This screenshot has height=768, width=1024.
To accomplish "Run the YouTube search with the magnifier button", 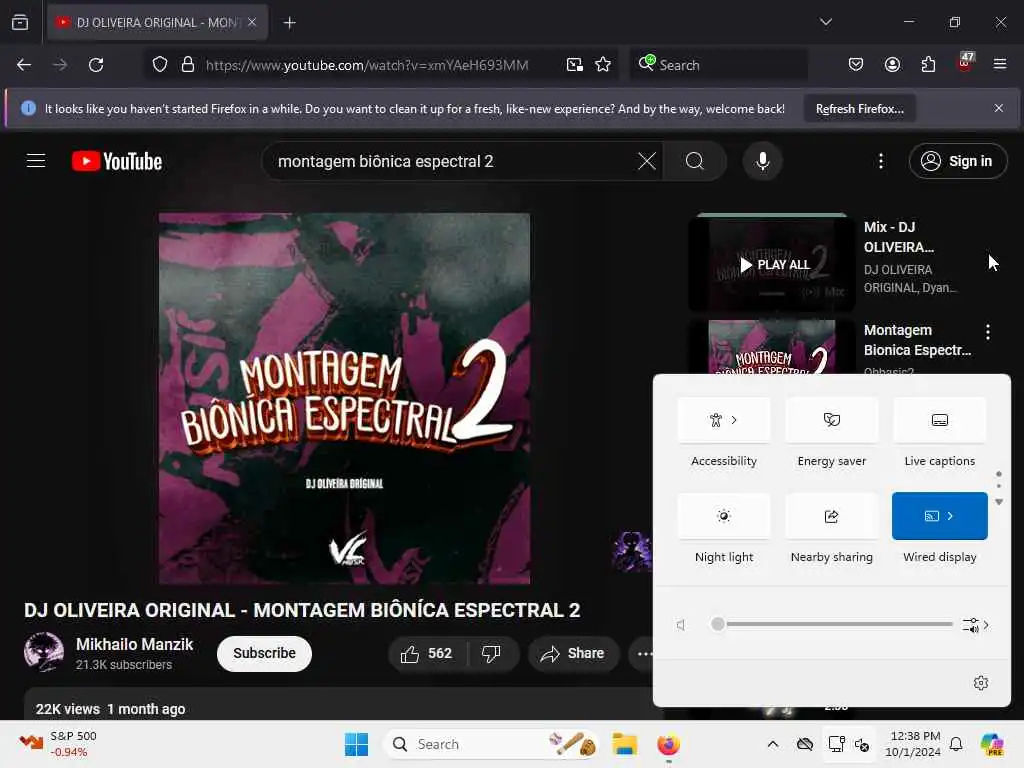I will pyautogui.click(x=695, y=161).
